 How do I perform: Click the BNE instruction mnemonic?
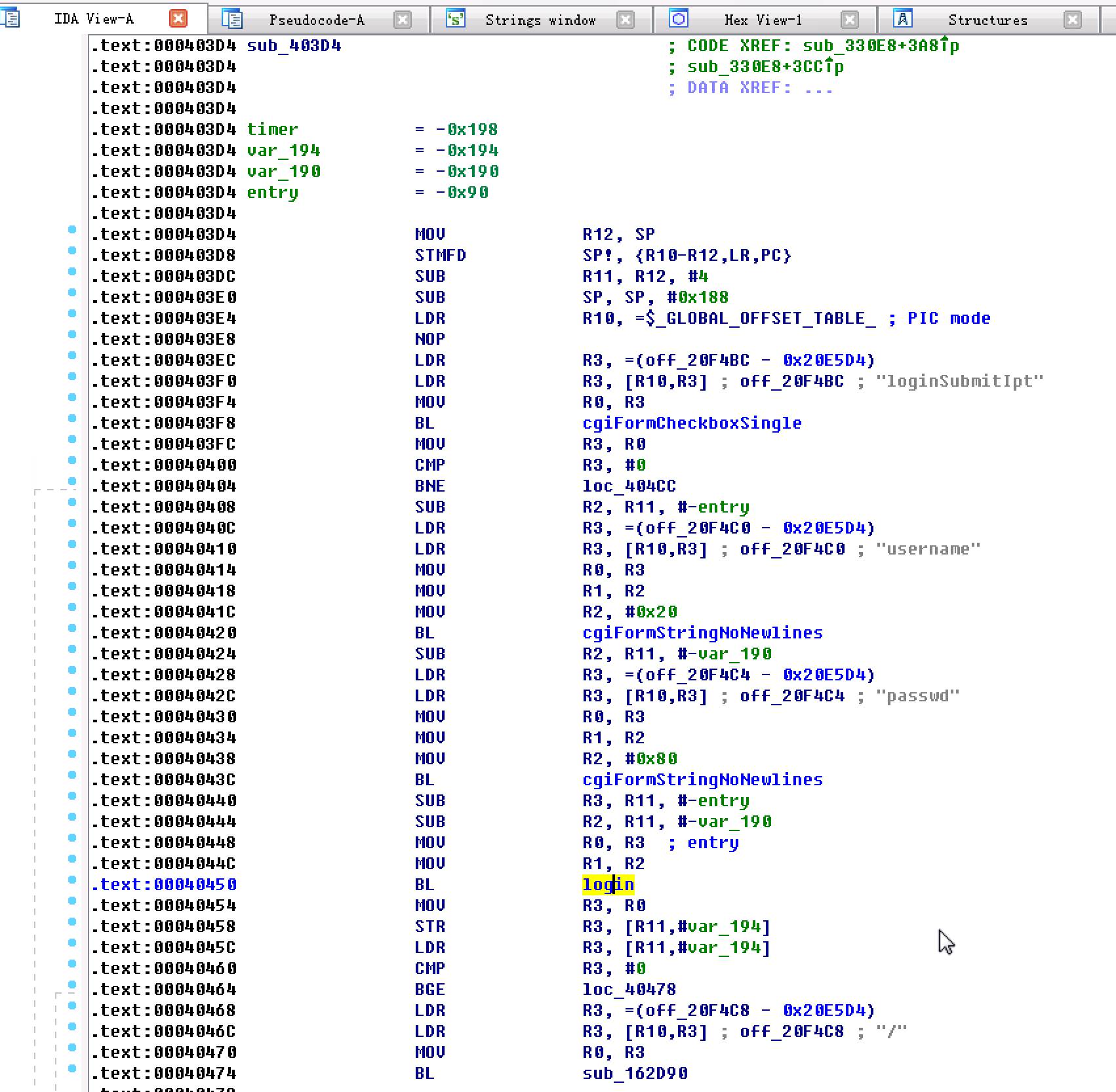[429, 486]
